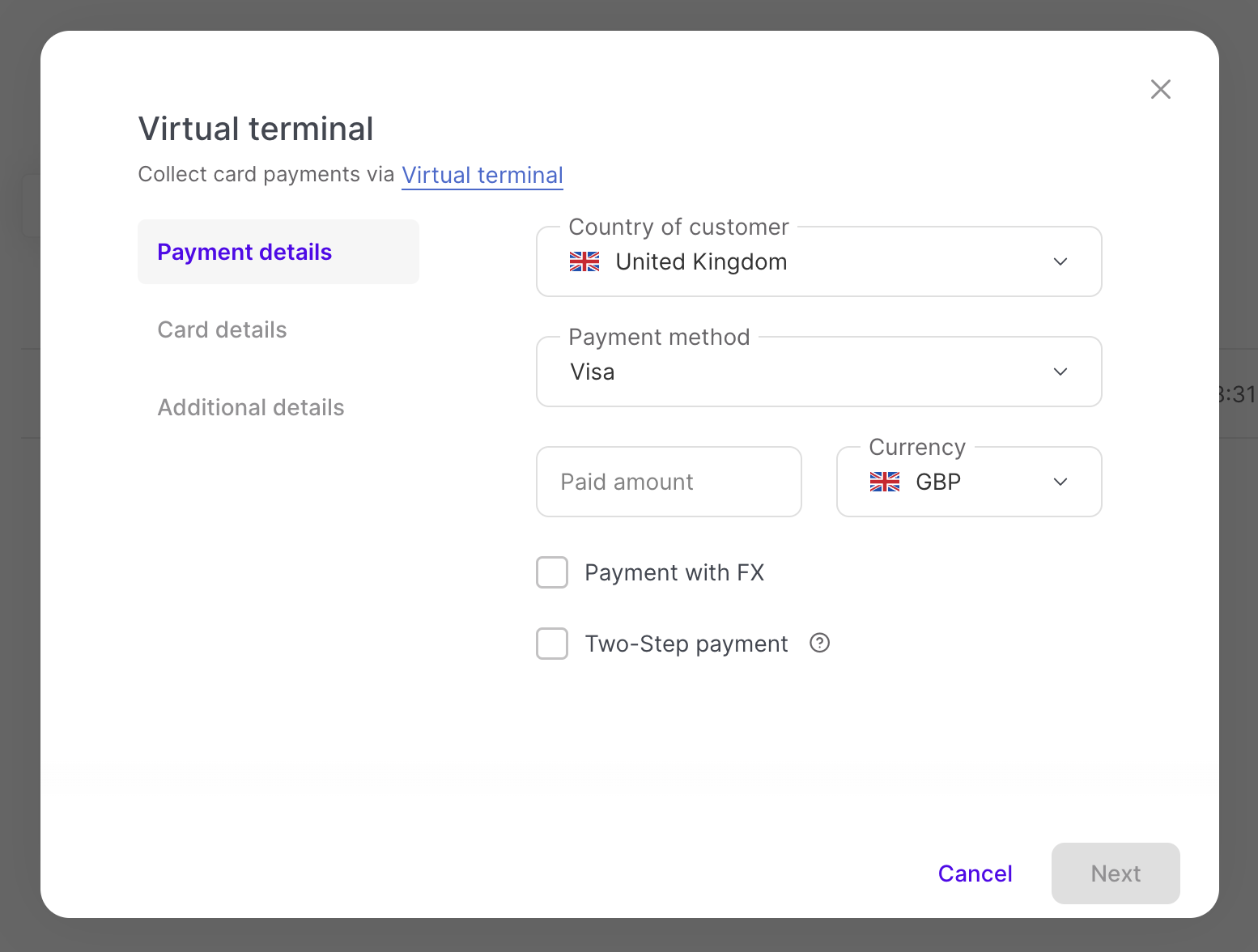Switch to the Additional details step
This screenshot has height=952, width=1258.
click(250, 407)
